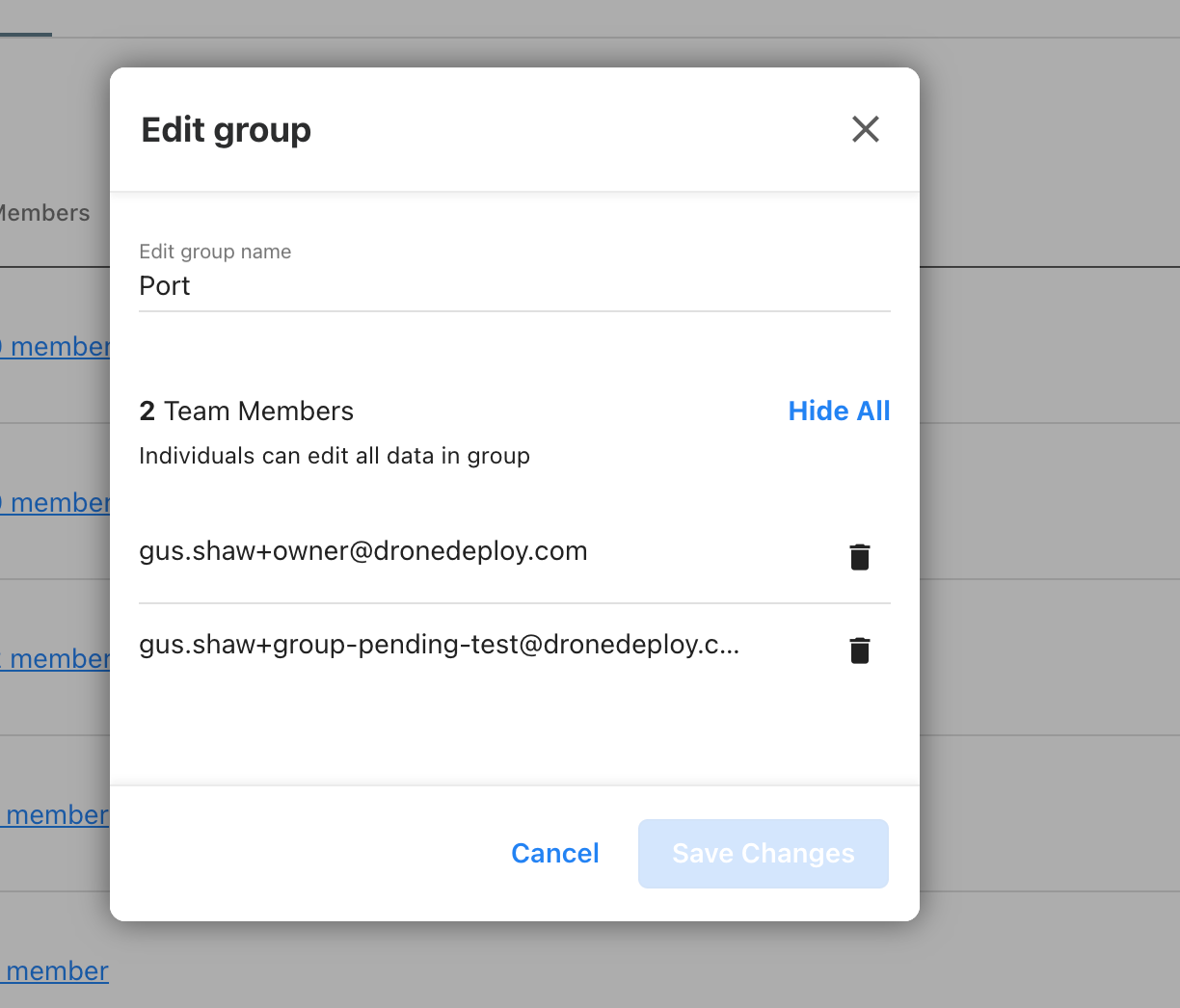Click trash icon beside gus.shaw+group-pending-test email
The width and height of the screenshot is (1180, 1008).
(859, 650)
